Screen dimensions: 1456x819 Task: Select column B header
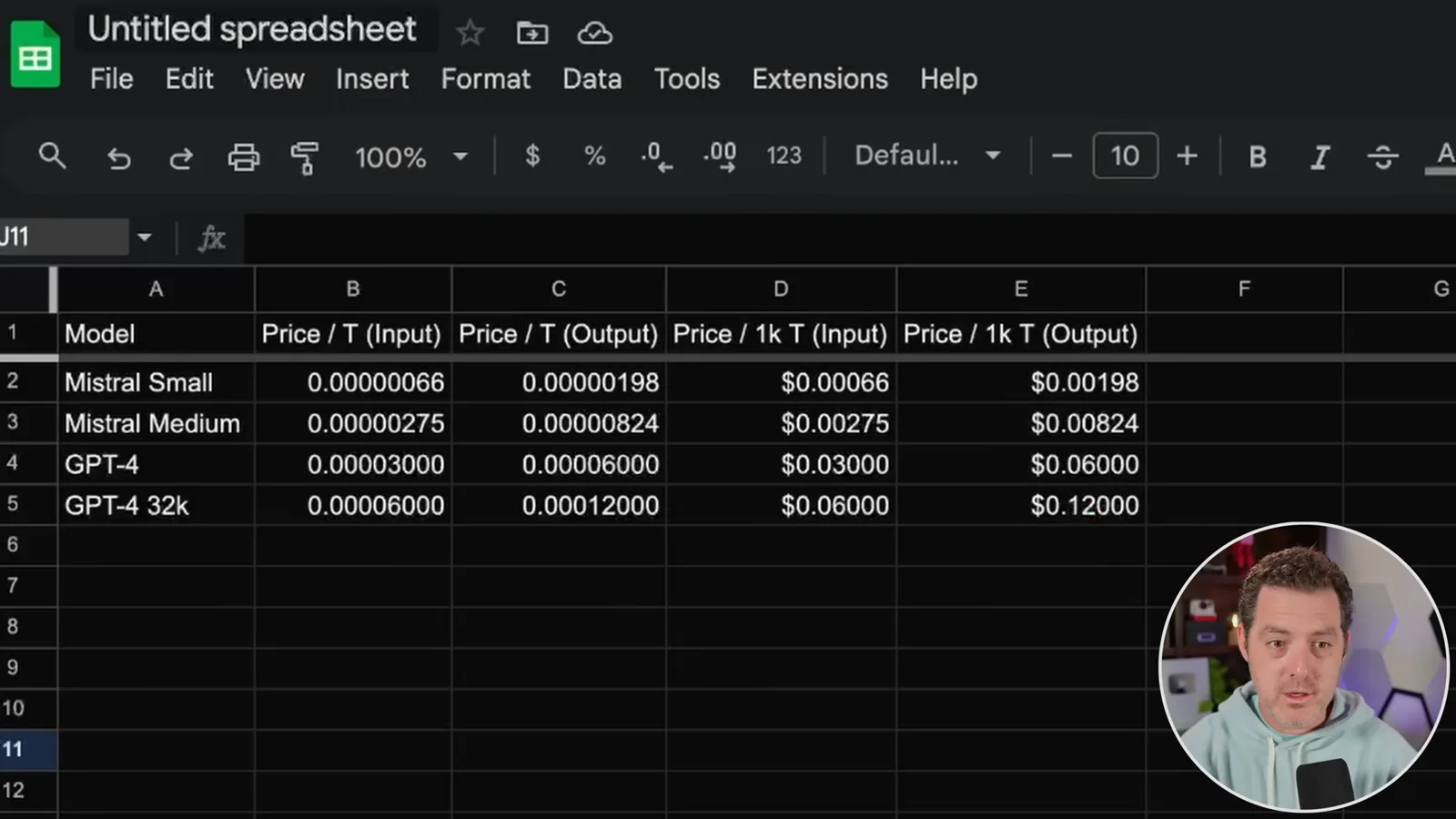[353, 289]
